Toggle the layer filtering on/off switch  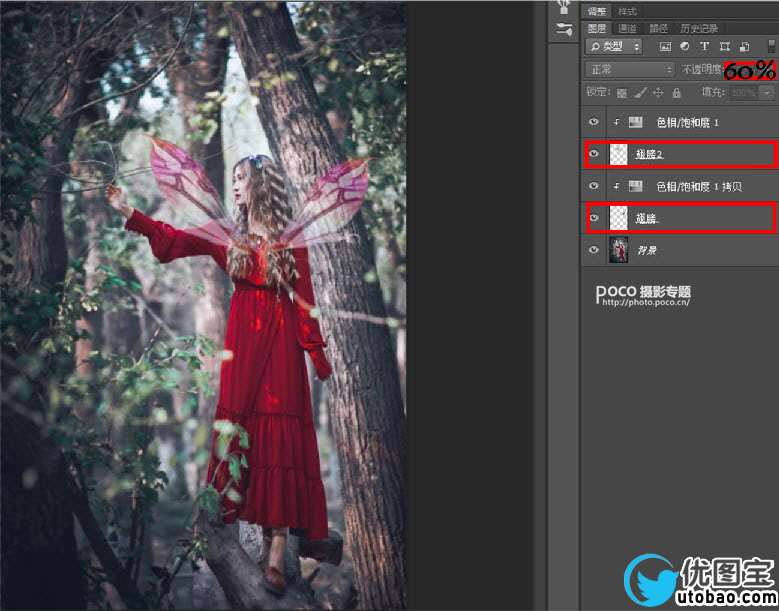772,46
